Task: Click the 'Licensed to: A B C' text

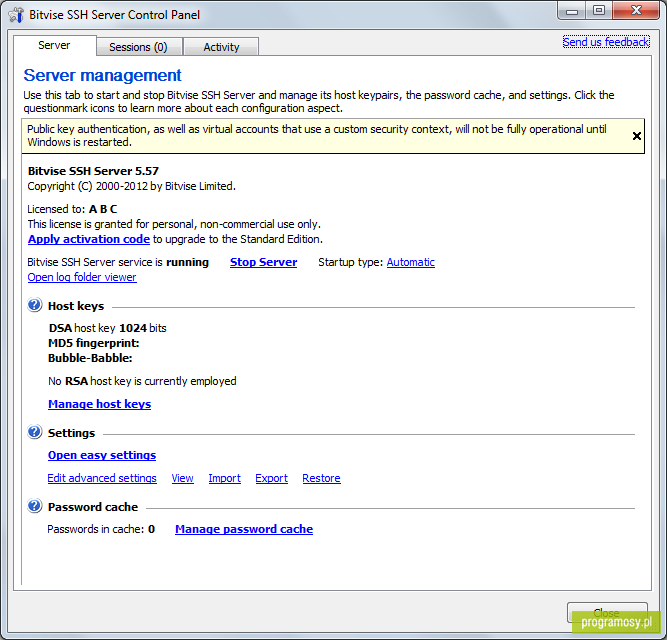Action: (x=72, y=209)
